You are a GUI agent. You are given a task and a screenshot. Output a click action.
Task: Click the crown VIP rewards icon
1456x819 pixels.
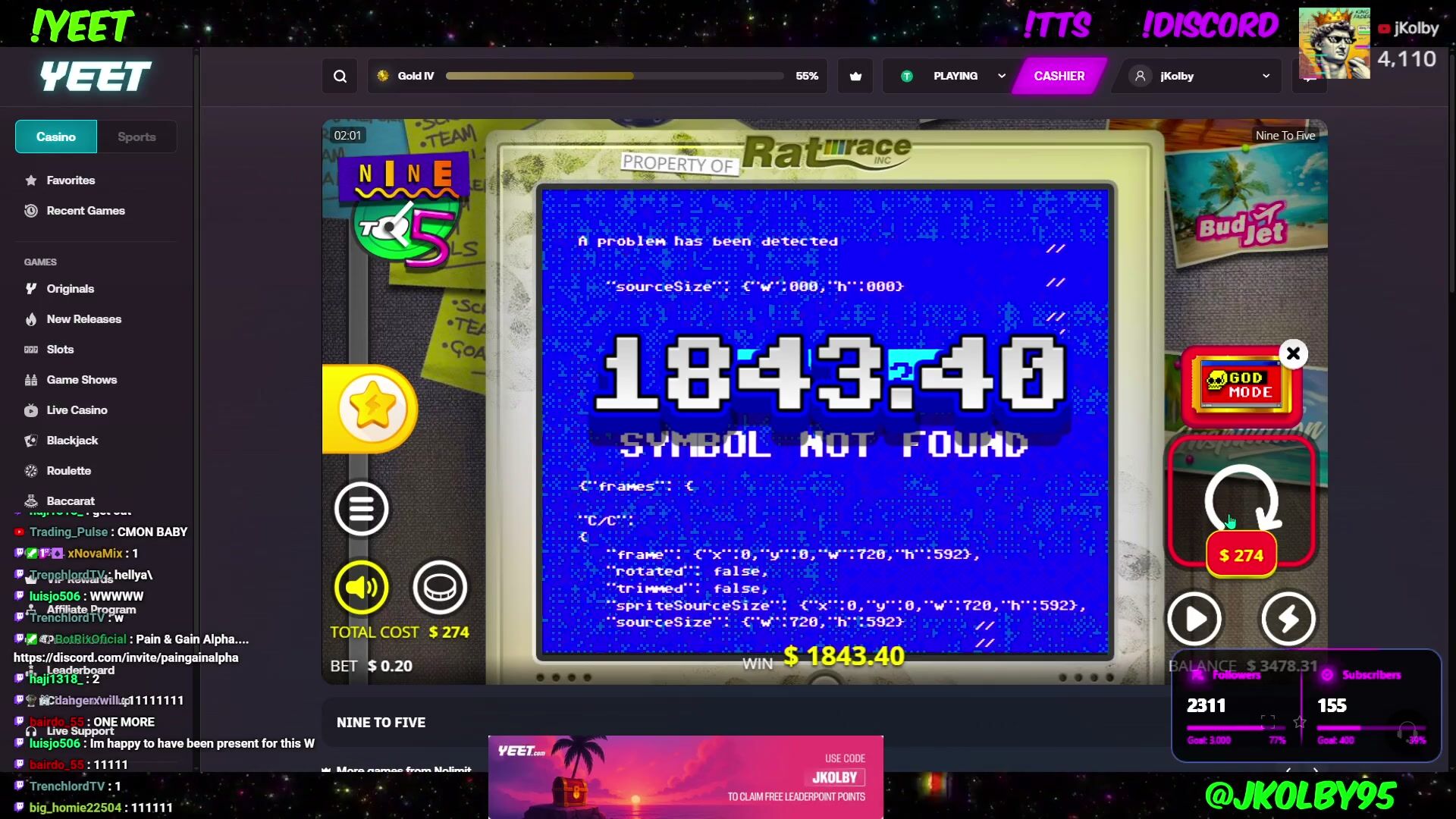coord(855,76)
